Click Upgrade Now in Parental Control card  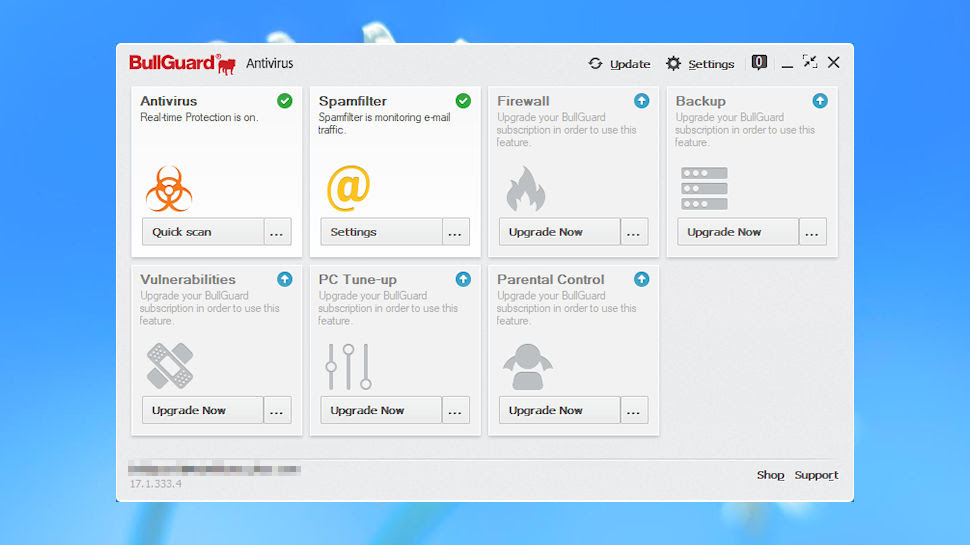click(x=560, y=410)
